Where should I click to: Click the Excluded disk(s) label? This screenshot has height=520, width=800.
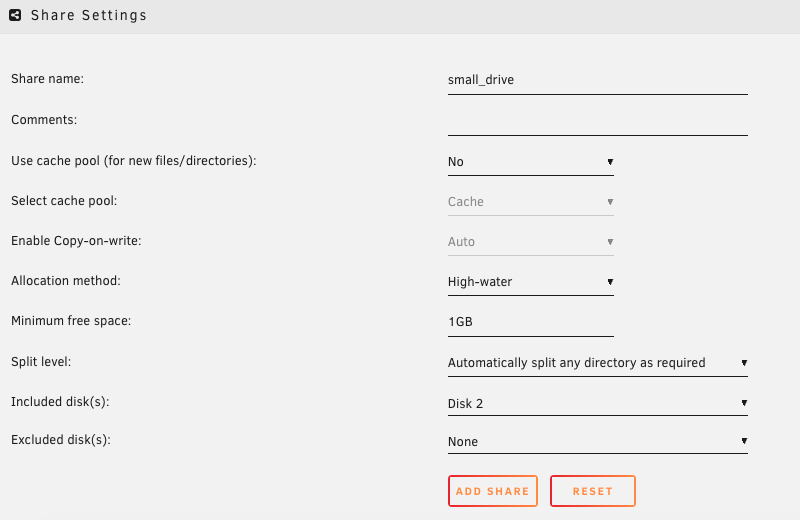click(61, 440)
